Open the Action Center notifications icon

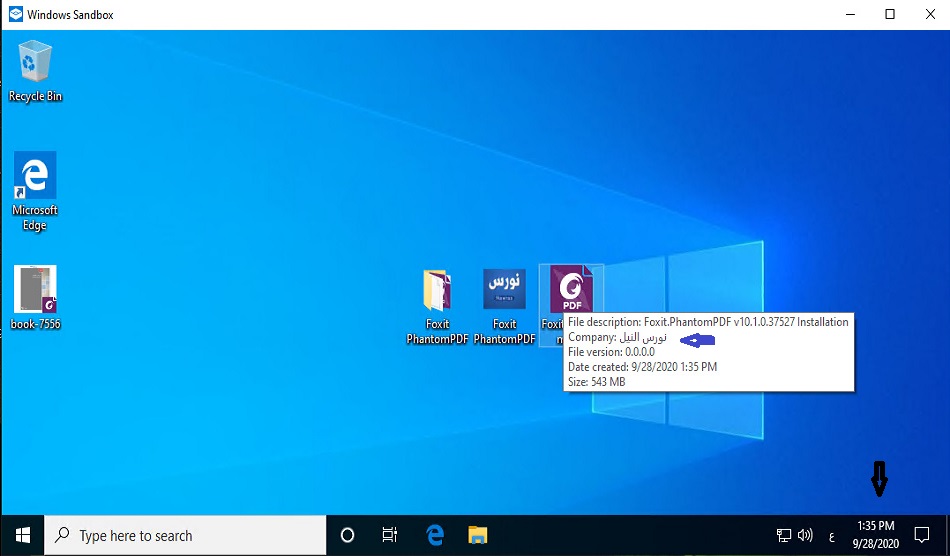pyautogui.click(x=923, y=535)
